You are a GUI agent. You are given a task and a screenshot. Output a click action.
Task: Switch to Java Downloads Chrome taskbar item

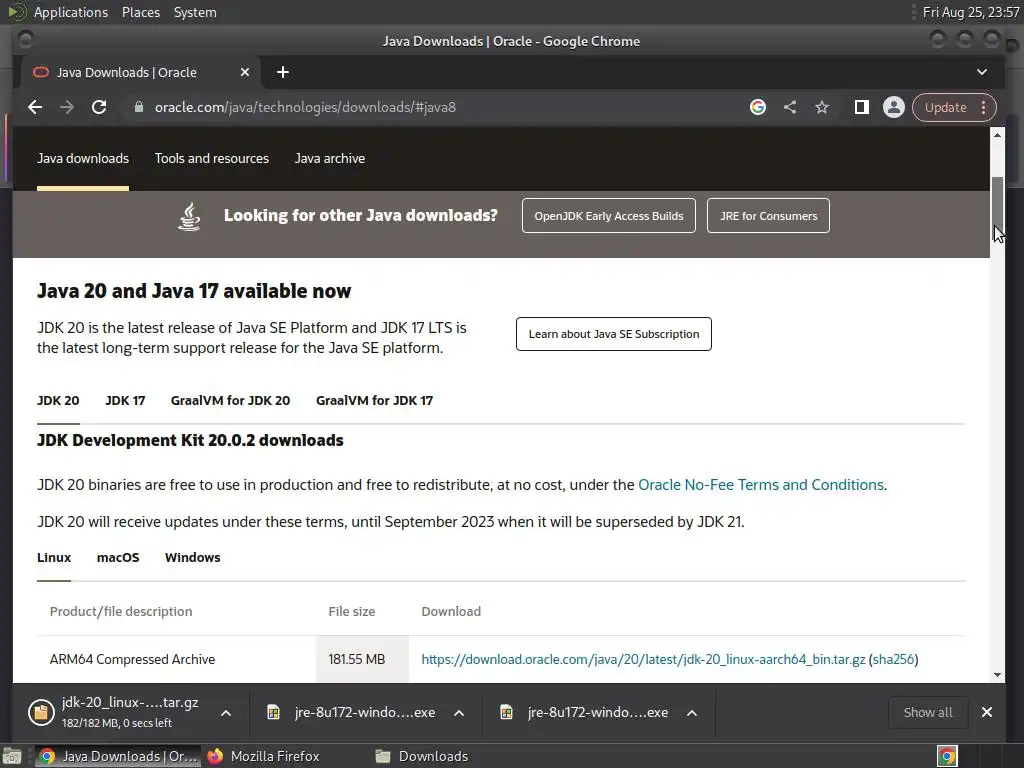pos(118,756)
